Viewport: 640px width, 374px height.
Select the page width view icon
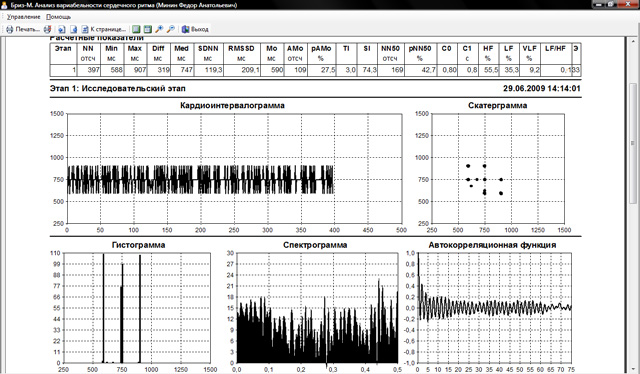pyautogui.click(x=148, y=29)
